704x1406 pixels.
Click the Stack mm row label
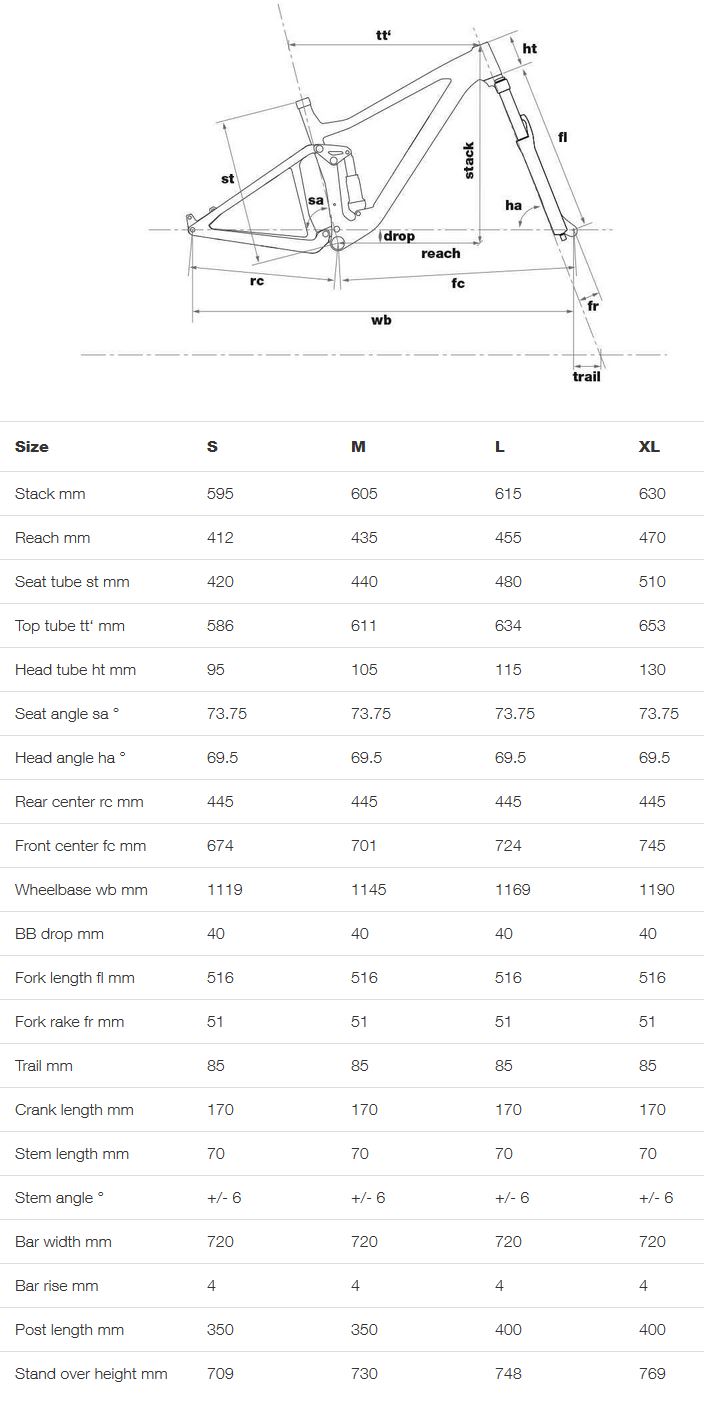(50, 494)
